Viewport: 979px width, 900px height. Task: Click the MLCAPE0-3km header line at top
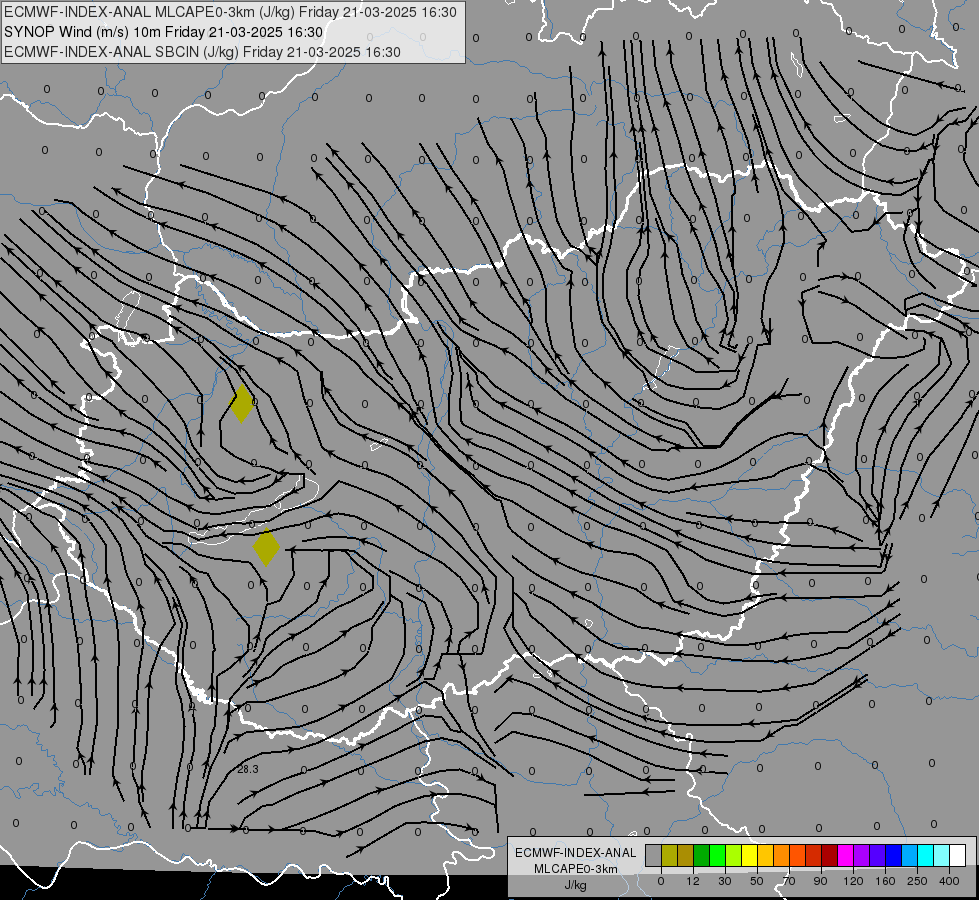(x=230, y=12)
